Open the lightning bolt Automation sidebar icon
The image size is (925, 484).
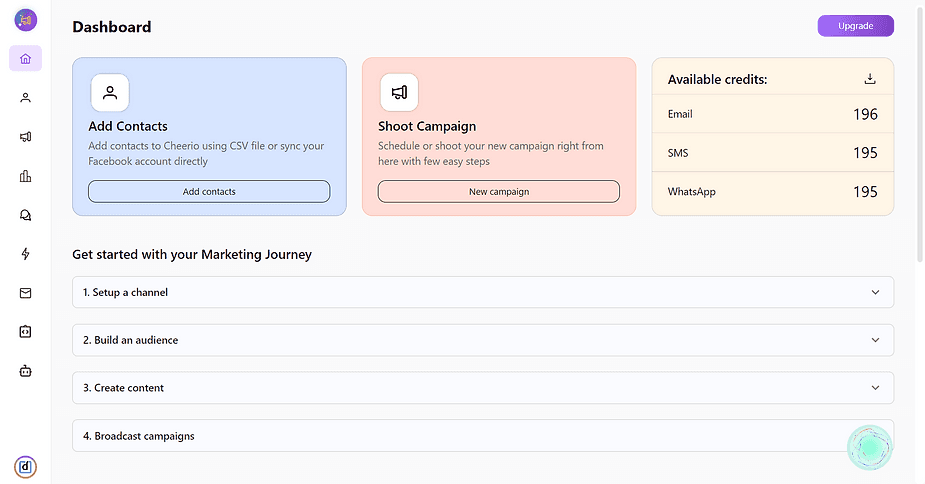click(x=25, y=254)
